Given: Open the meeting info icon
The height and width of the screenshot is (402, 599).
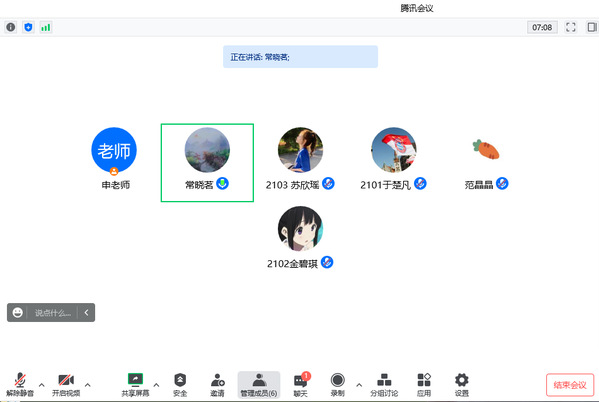Looking at the screenshot, I should [11, 27].
